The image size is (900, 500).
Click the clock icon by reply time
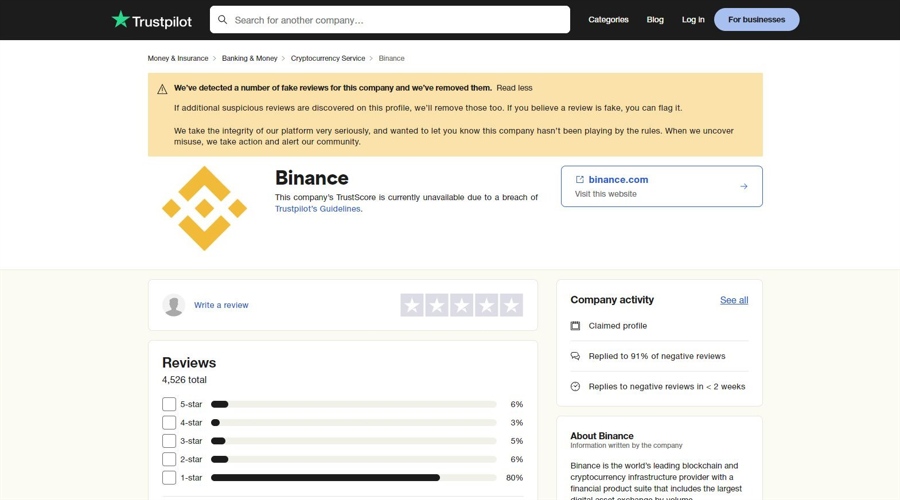pyautogui.click(x=575, y=386)
